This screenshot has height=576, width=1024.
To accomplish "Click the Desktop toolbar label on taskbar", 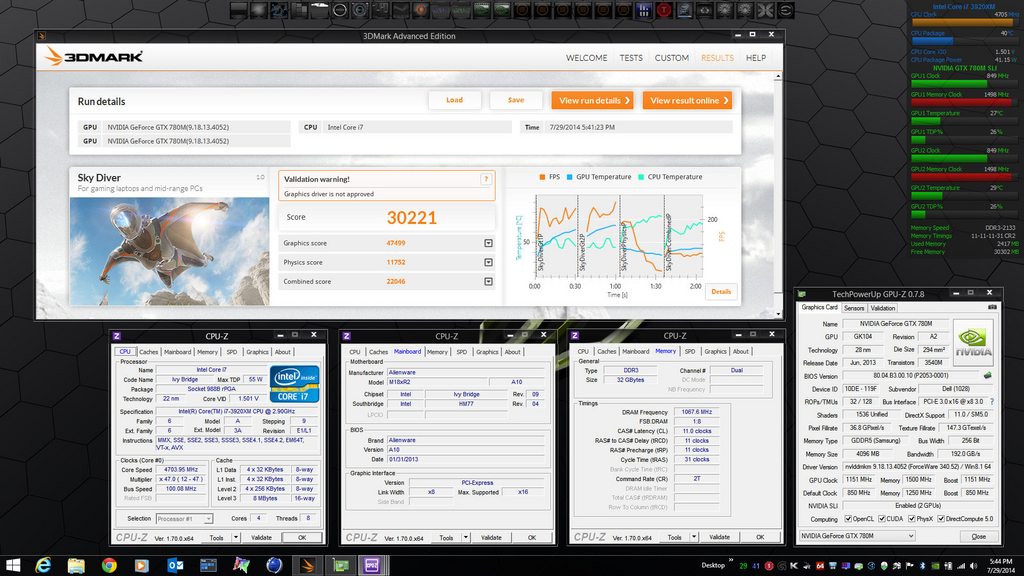I will coord(713,565).
